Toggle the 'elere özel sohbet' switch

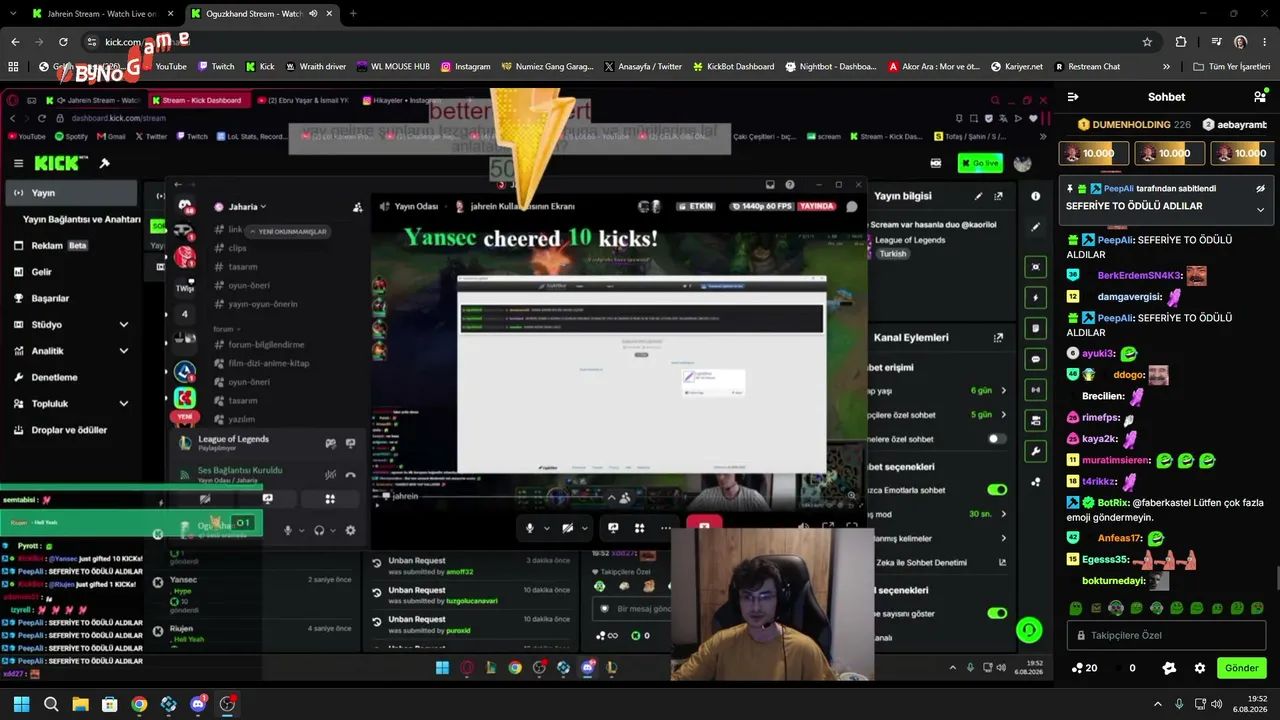996,439
